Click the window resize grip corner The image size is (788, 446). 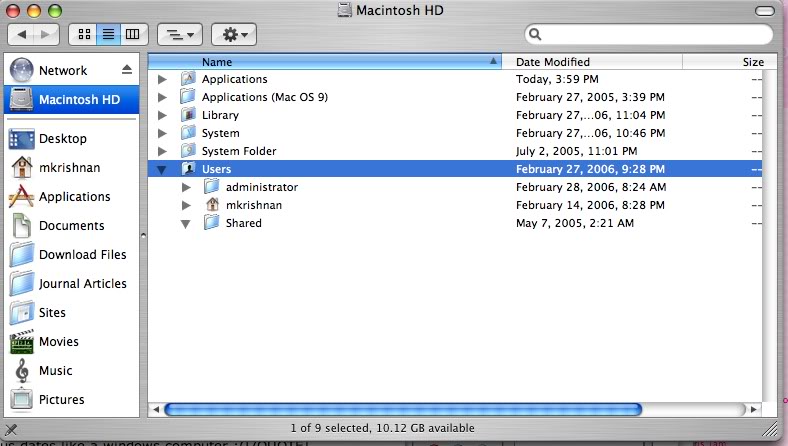[x=770, y=429]
